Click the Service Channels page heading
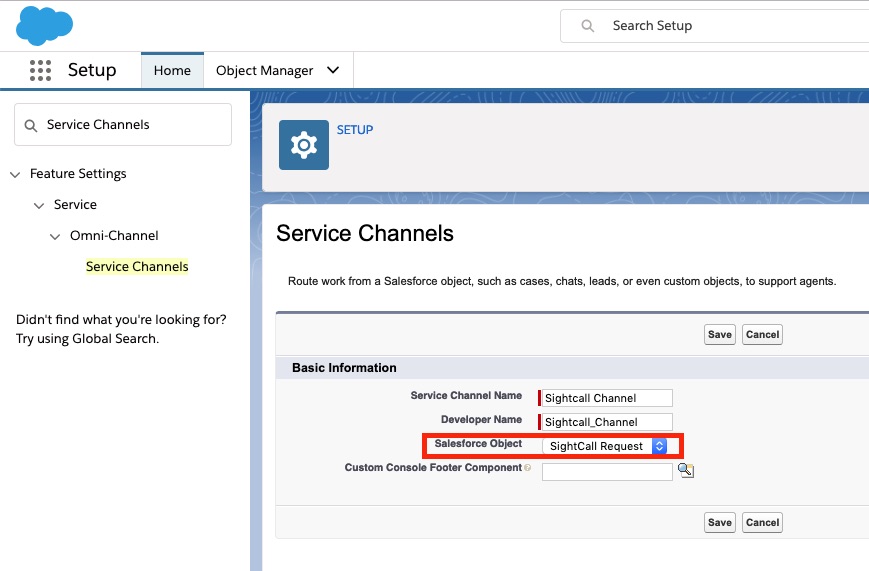 pos(365,233)
